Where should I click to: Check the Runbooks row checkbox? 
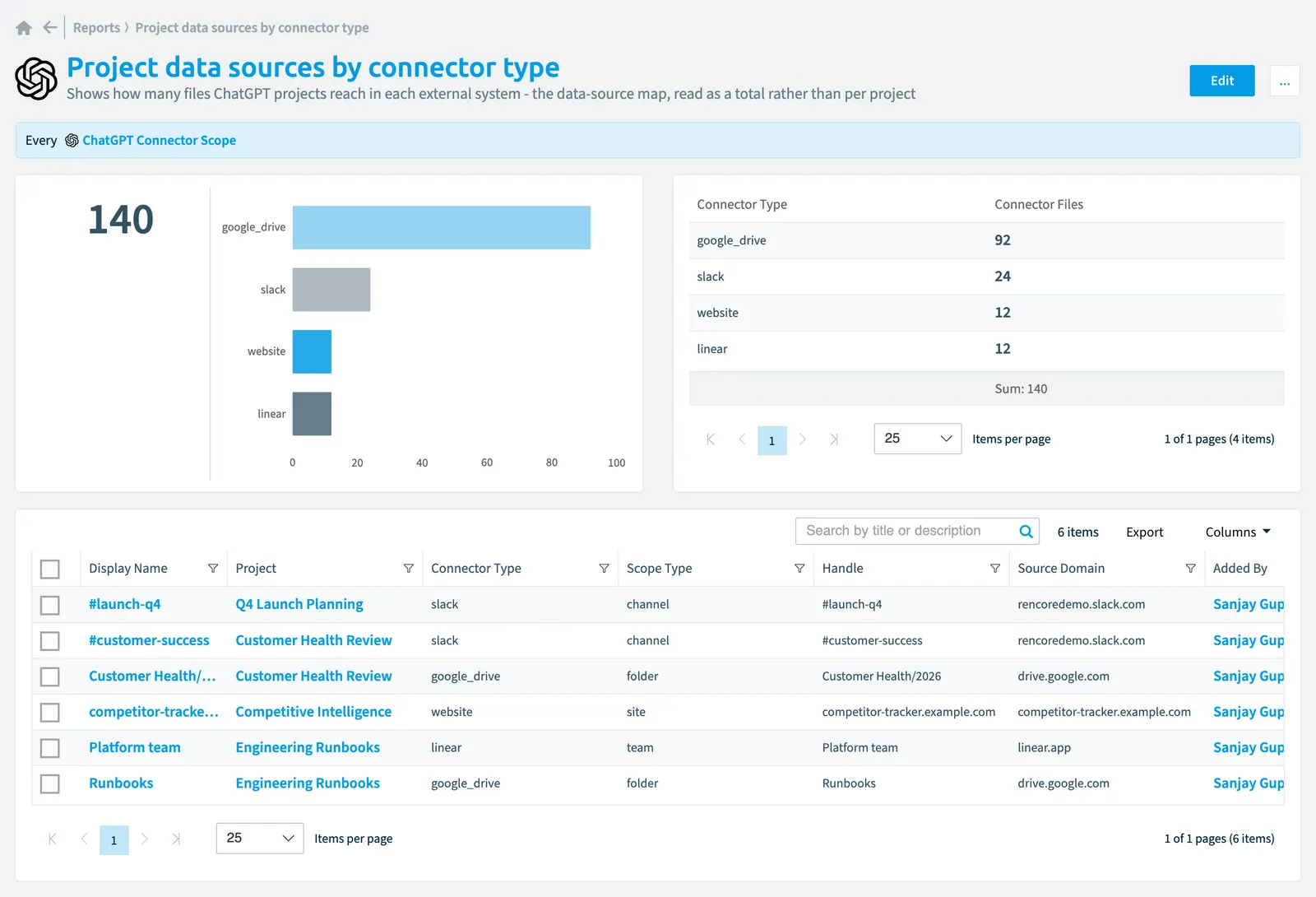click(50, 784)
